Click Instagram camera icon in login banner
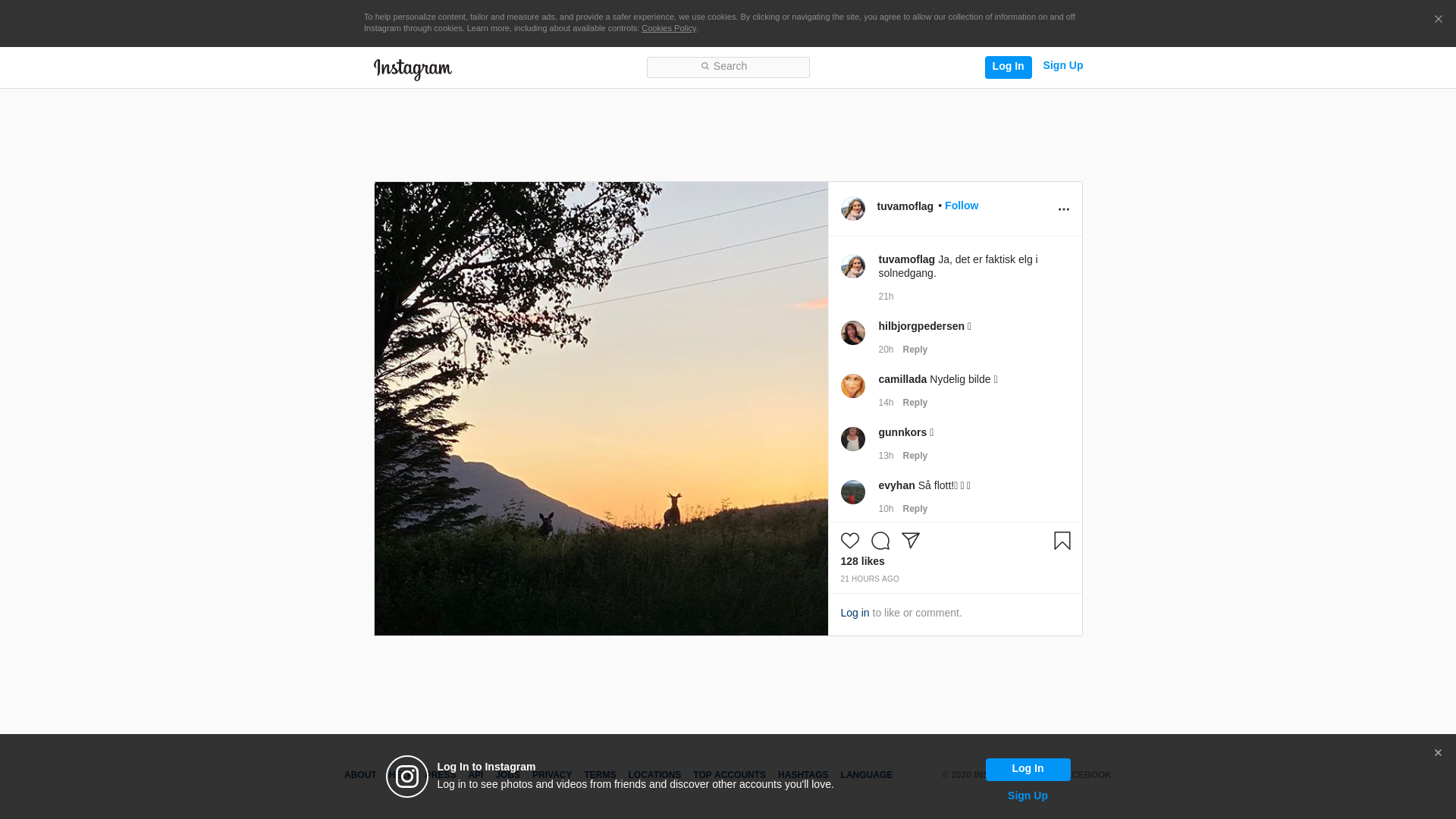Viewport: 1456px width, 819px height. (x=407, y=777)
